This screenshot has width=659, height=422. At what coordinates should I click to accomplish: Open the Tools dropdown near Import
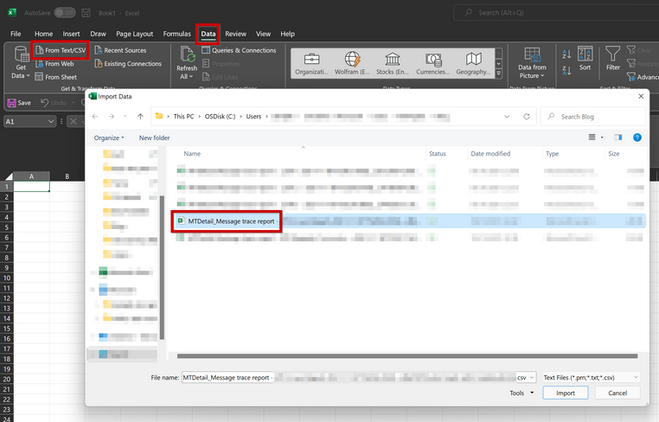click(x=522, y=393)
